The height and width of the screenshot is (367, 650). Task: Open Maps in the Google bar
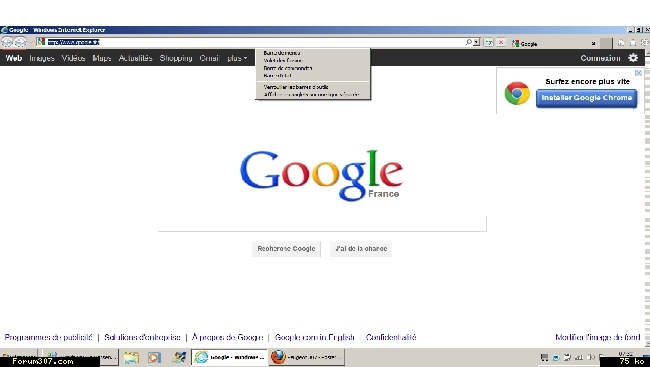(x=102, y=58)
